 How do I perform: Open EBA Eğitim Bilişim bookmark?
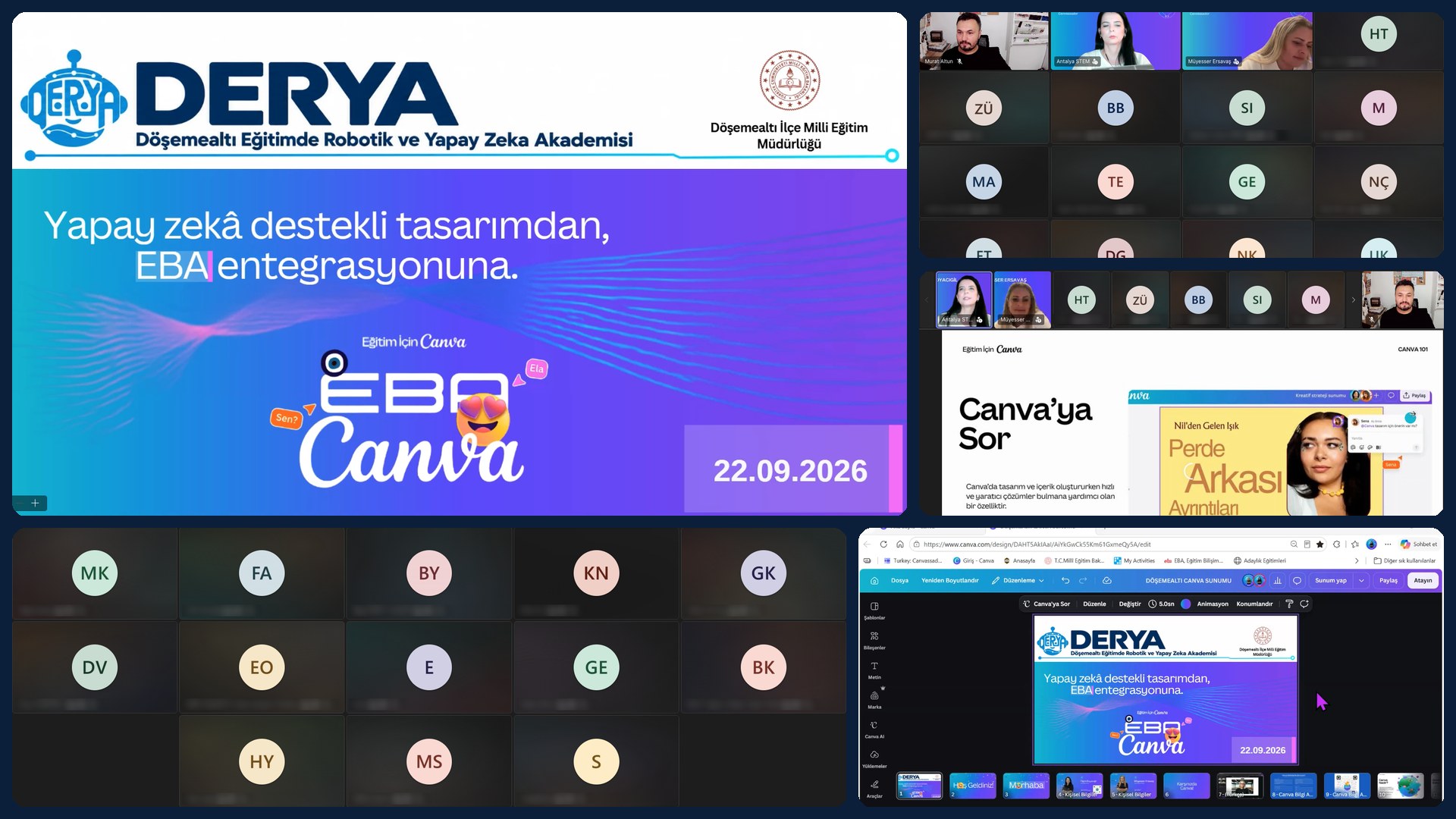coord(1194,561)
